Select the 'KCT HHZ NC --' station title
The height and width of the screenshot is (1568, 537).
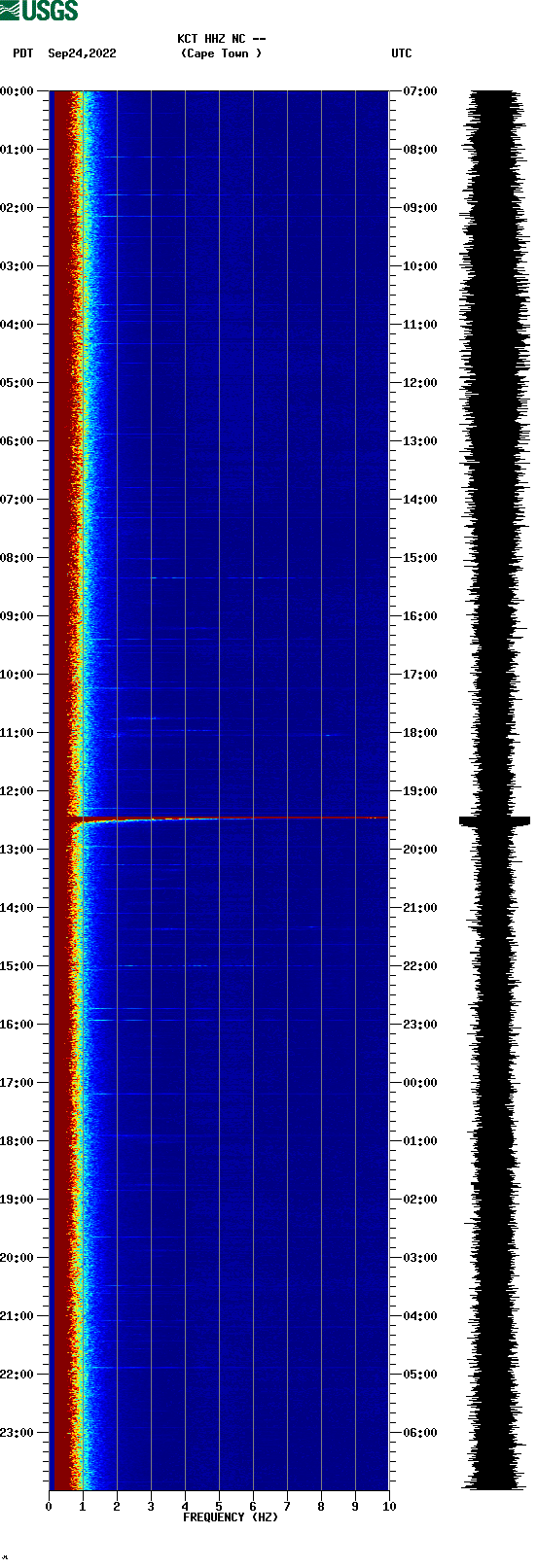(221, 39)
